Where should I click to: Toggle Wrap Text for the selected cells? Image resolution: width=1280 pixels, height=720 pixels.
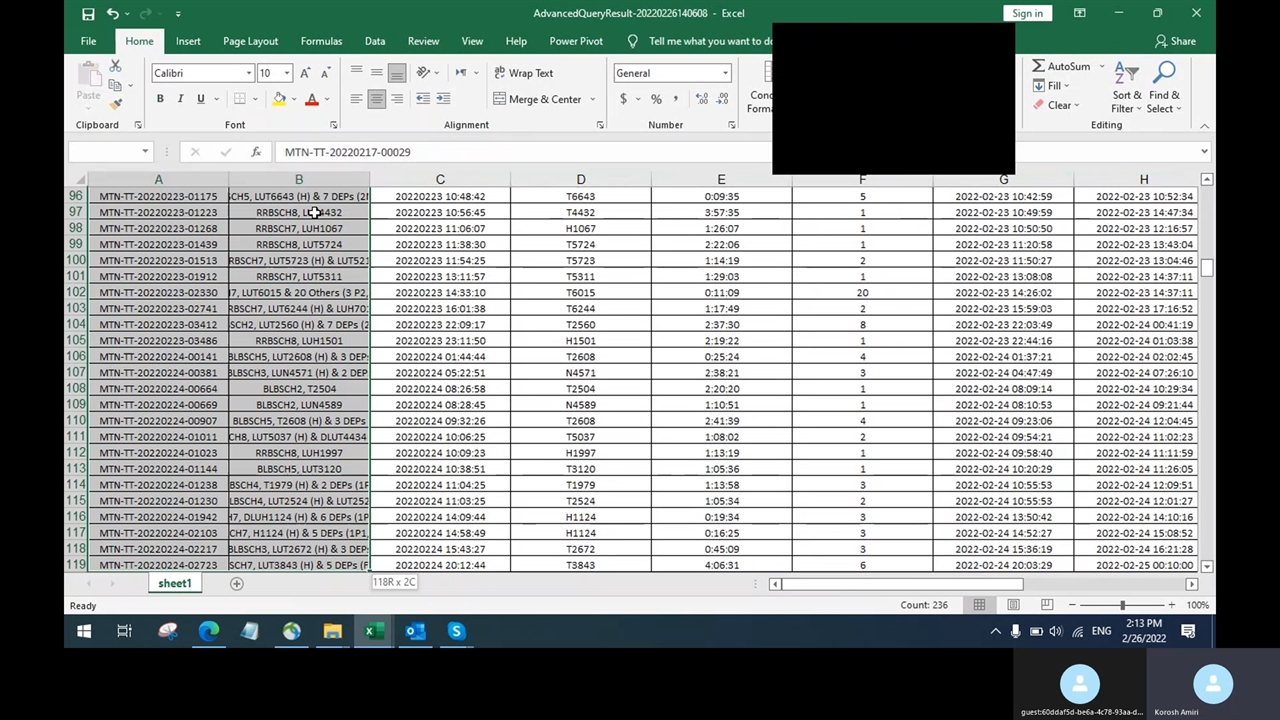pos(523,73)
